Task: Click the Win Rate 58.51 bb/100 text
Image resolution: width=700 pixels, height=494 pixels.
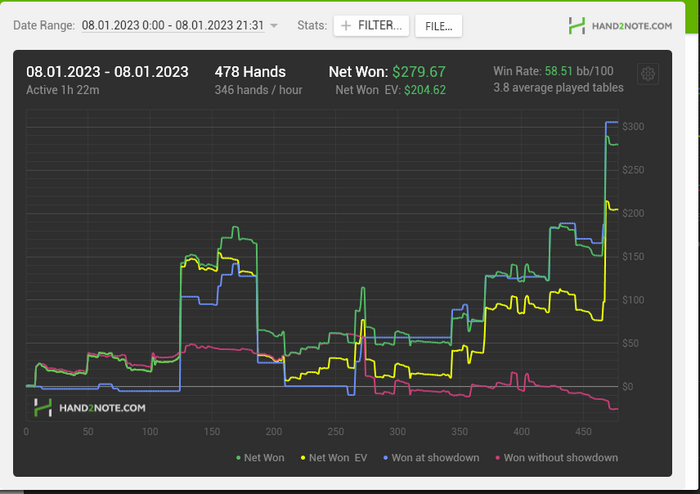Action: point(553,71)
